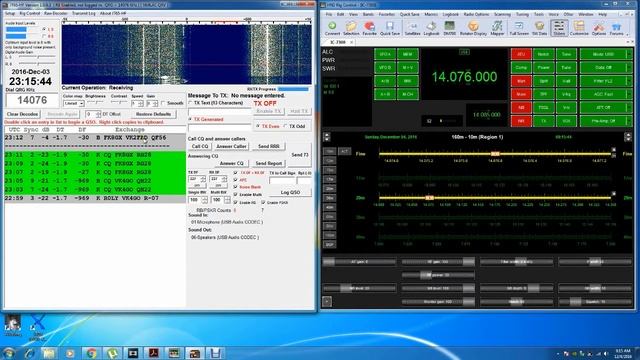Image resolution: width=640 pixels, height=360 pixels.
Task: Open the Rig Control menu in JT65-HF
Action: click(30, 13)
